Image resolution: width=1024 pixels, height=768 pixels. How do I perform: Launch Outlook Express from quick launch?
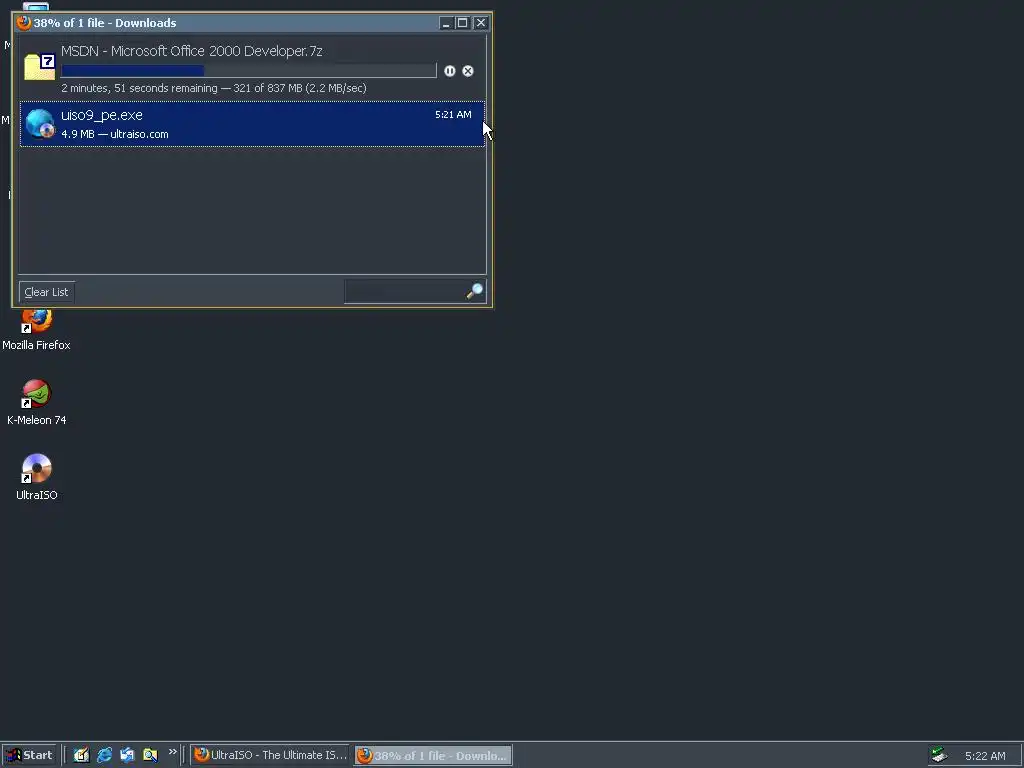click(127, 755)
